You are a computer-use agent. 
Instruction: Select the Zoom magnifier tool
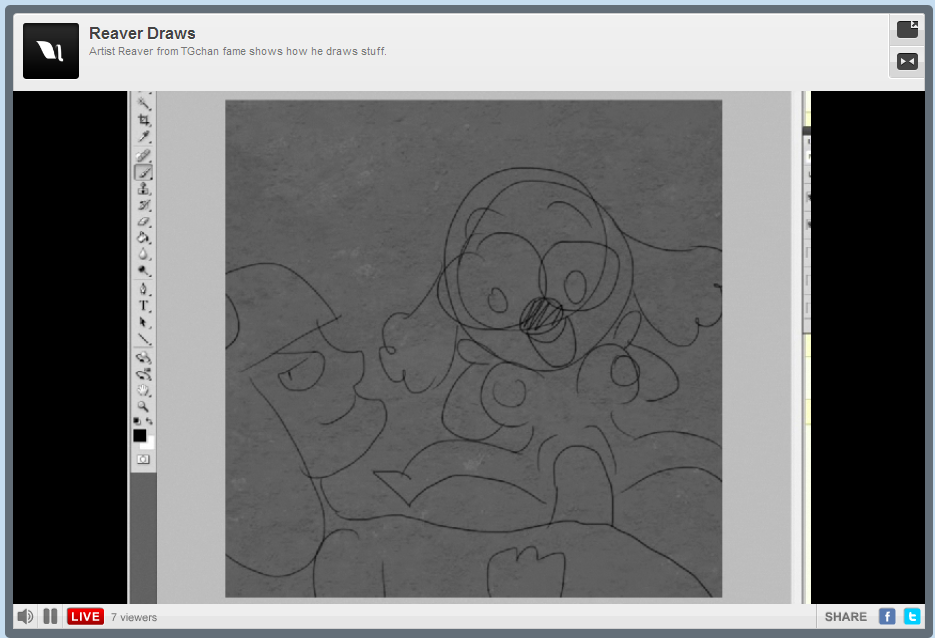(x=144, y=407)
